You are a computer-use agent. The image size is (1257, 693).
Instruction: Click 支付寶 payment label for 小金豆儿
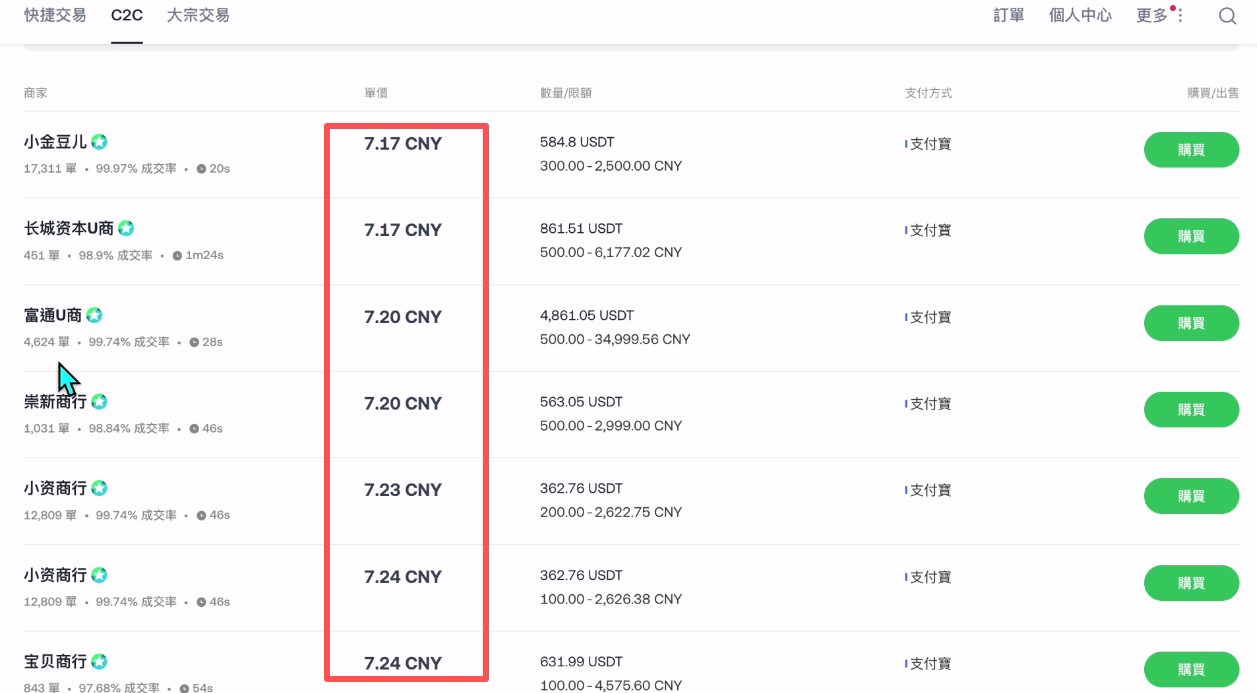930,144
